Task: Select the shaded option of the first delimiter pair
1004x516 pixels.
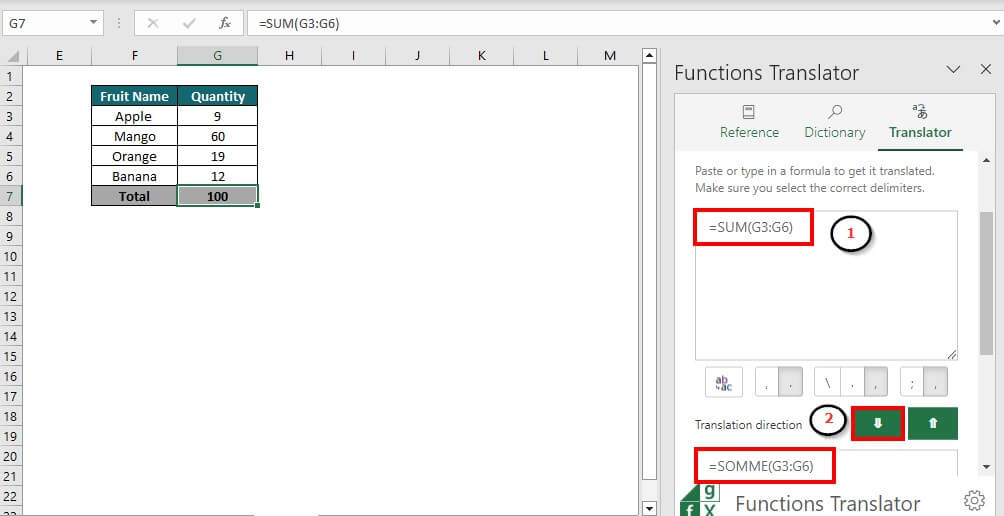Action: pyautogui.click(x=790, y=382)
